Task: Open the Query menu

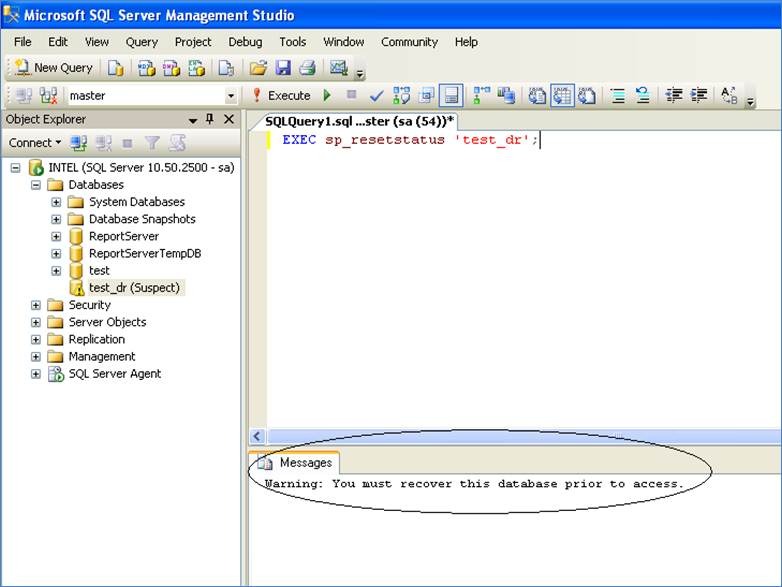Action: coord(142,42)
